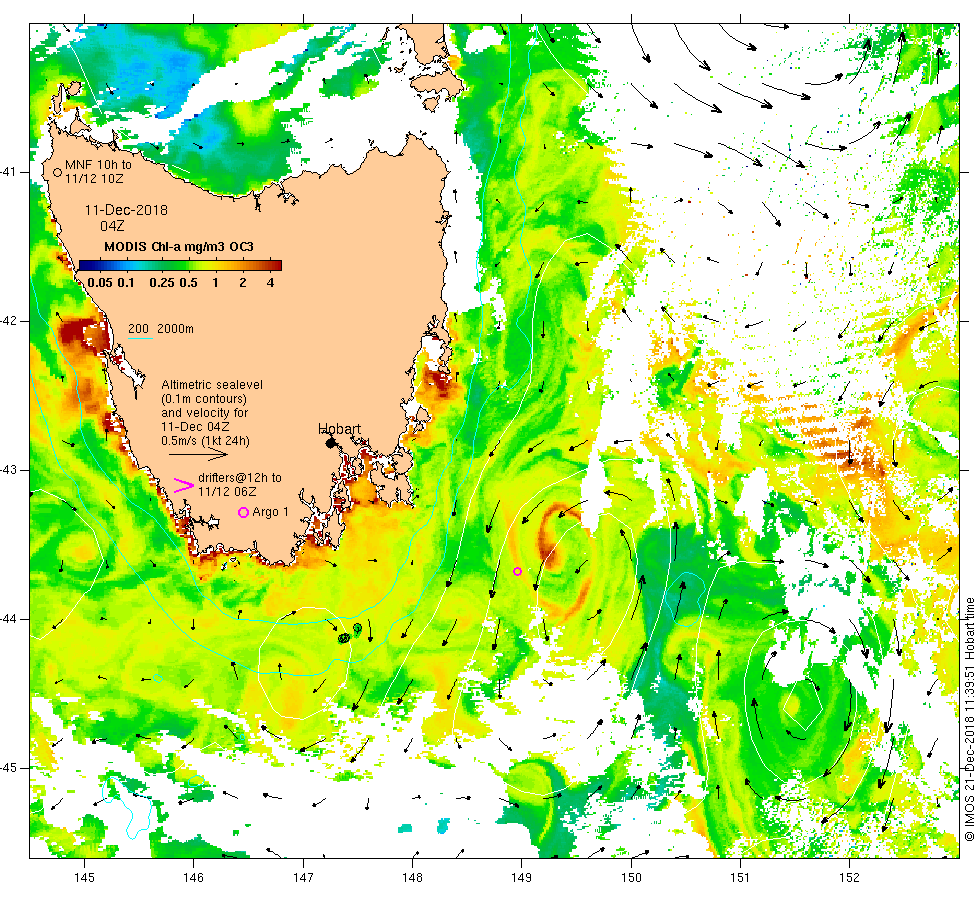The image size is (980, 900).
Task: Click the colorbar value label '4'
Action: [x=270, y=282]
